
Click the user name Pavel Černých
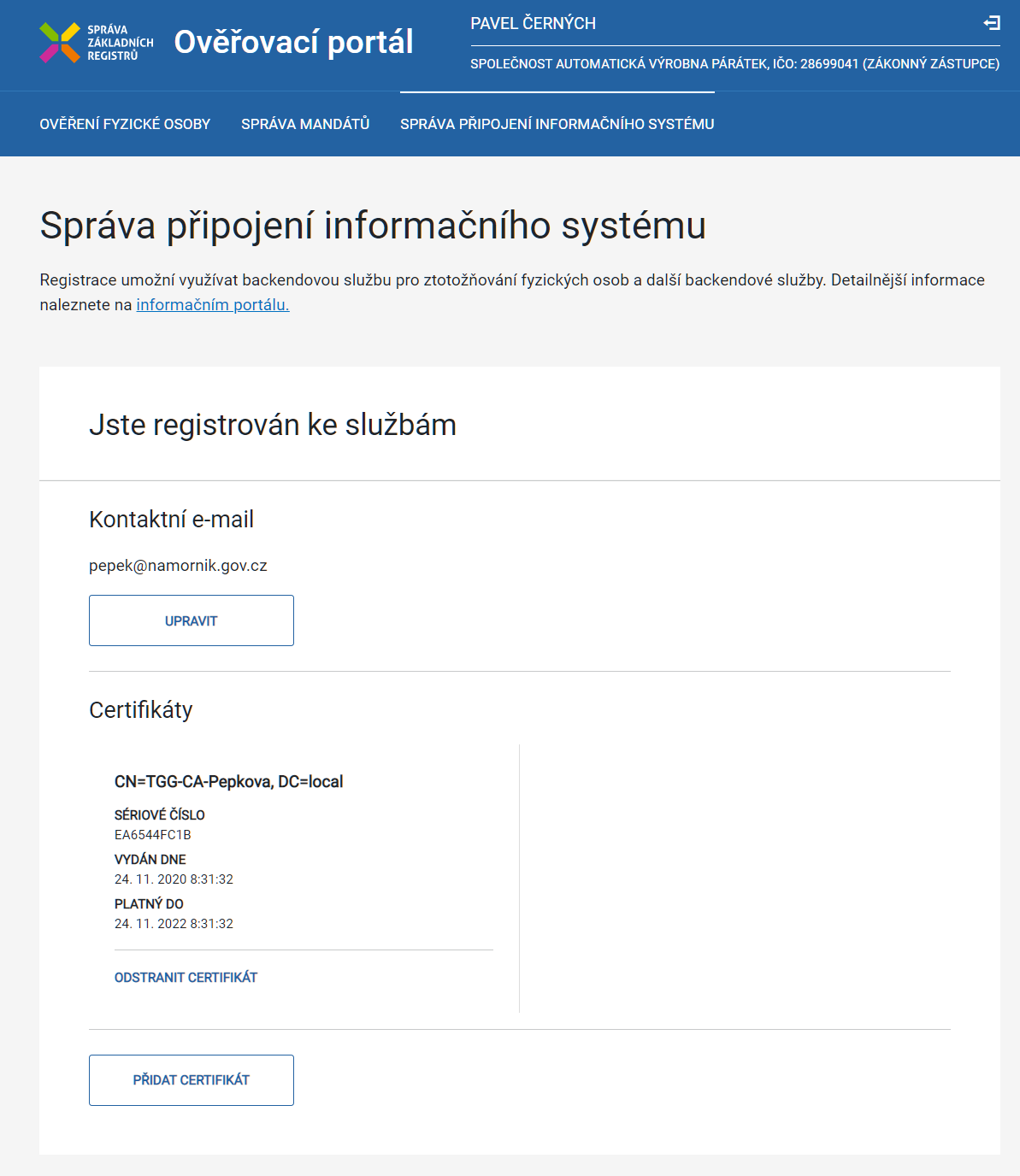[x=533, y=24]
